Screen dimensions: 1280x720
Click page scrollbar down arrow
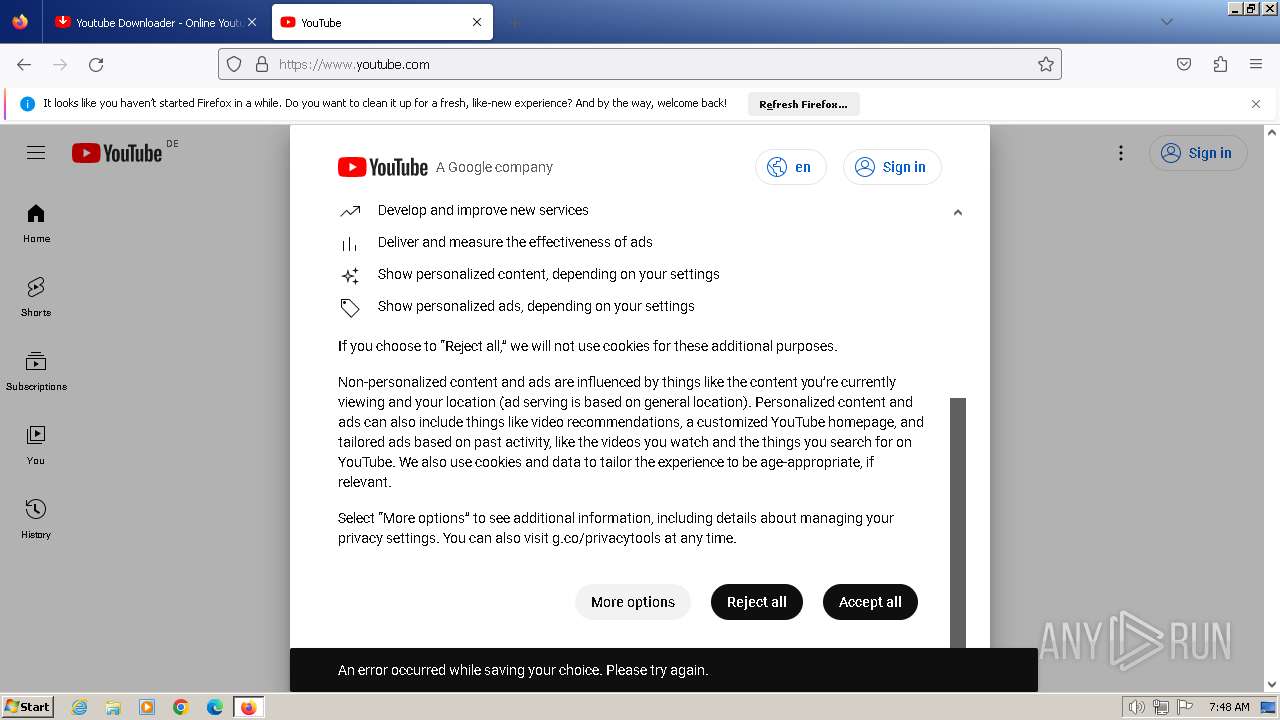coord(1272,685)
